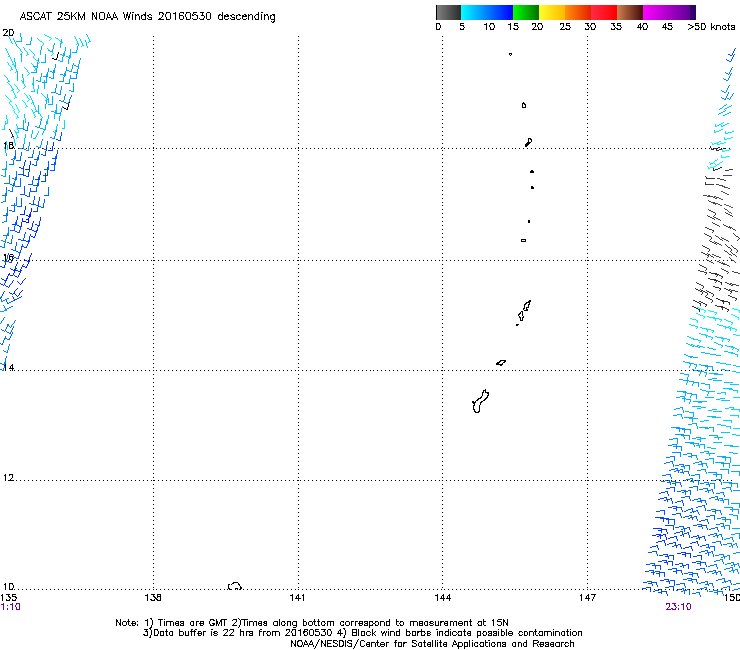The width and height of the screenshot is (740, 650).
Task: Click the longitude label '147'
Action: [587, 598]
